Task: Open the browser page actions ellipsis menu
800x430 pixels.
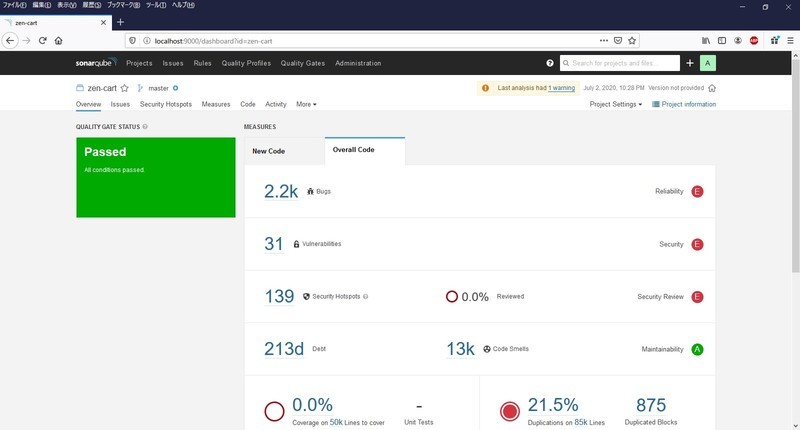Action: coord(604,41)
